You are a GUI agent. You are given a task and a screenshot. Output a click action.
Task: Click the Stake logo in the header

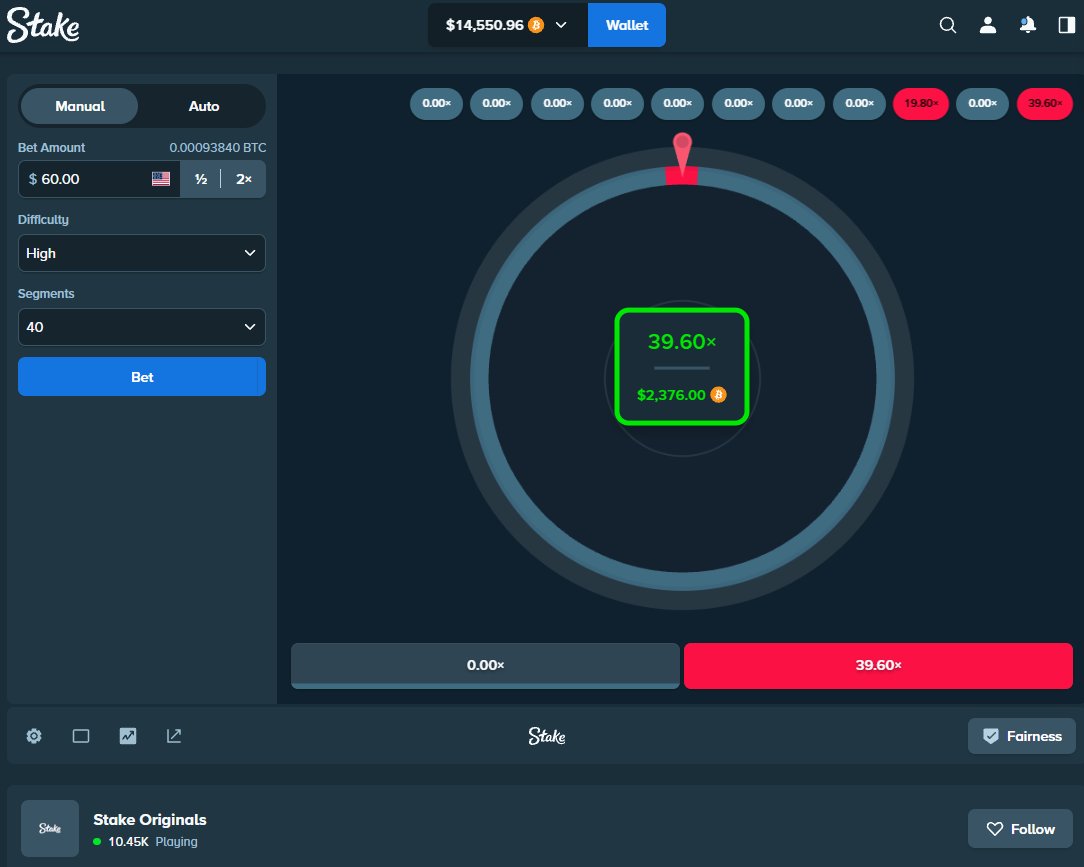click(43, 26)
